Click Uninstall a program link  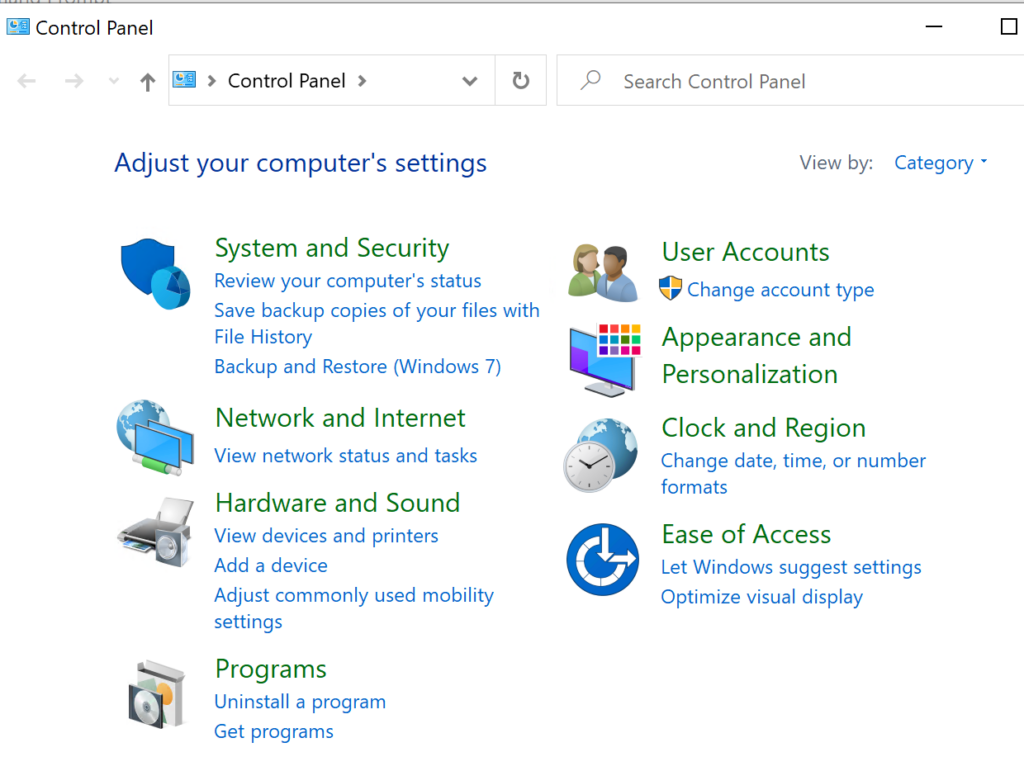pos(300,702)
